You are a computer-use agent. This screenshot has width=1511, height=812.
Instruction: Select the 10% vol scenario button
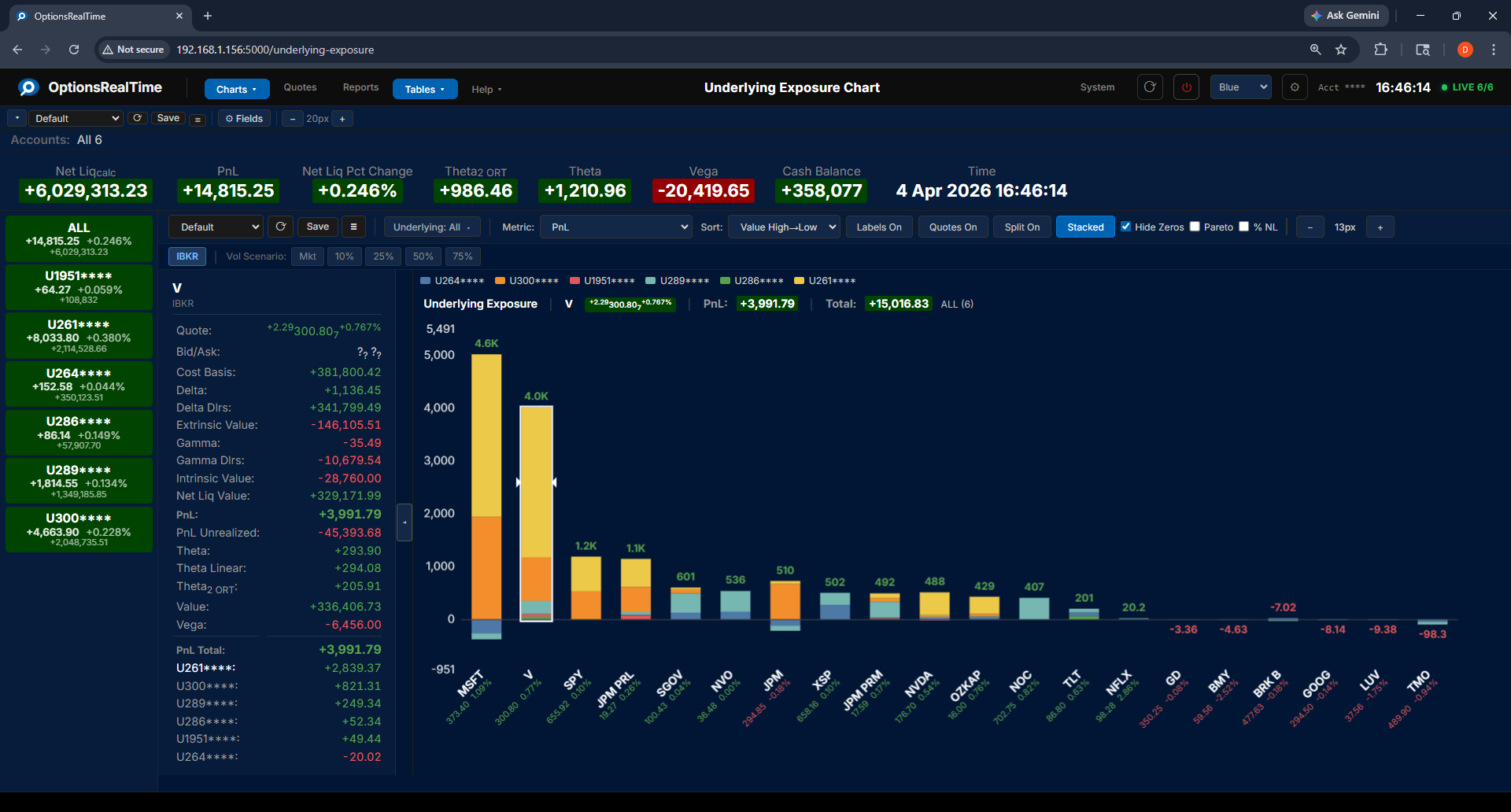coord(345,257)
